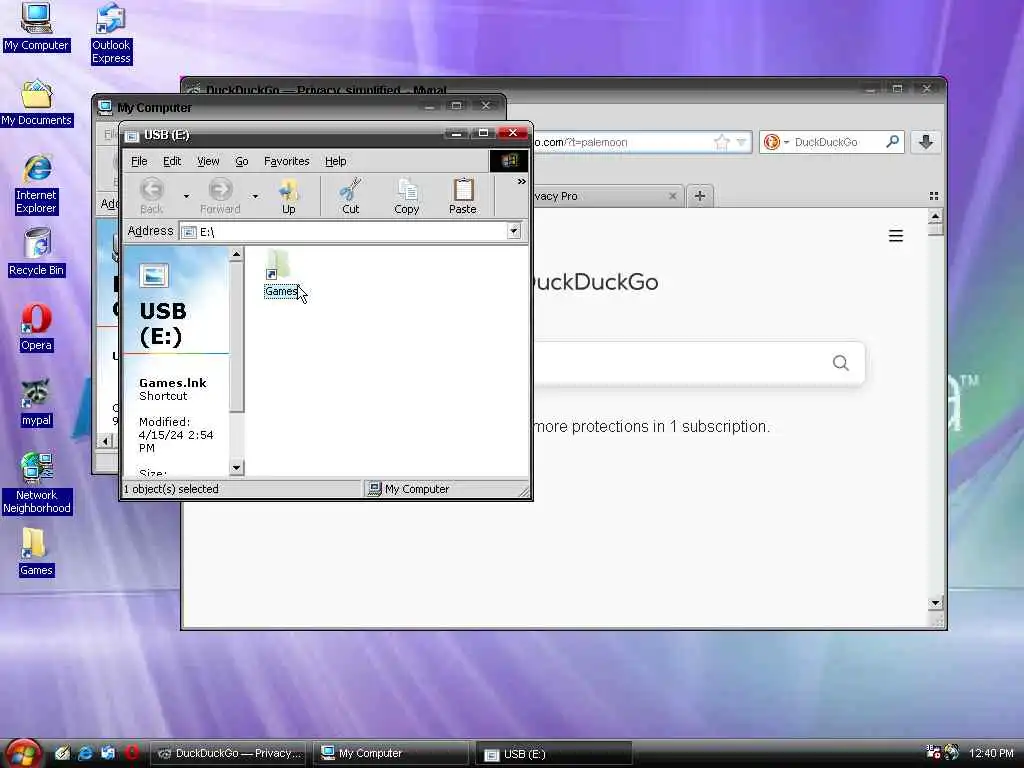Switch to USB (E:) taskbar button

pyautogui.click(x=553, y=754)
